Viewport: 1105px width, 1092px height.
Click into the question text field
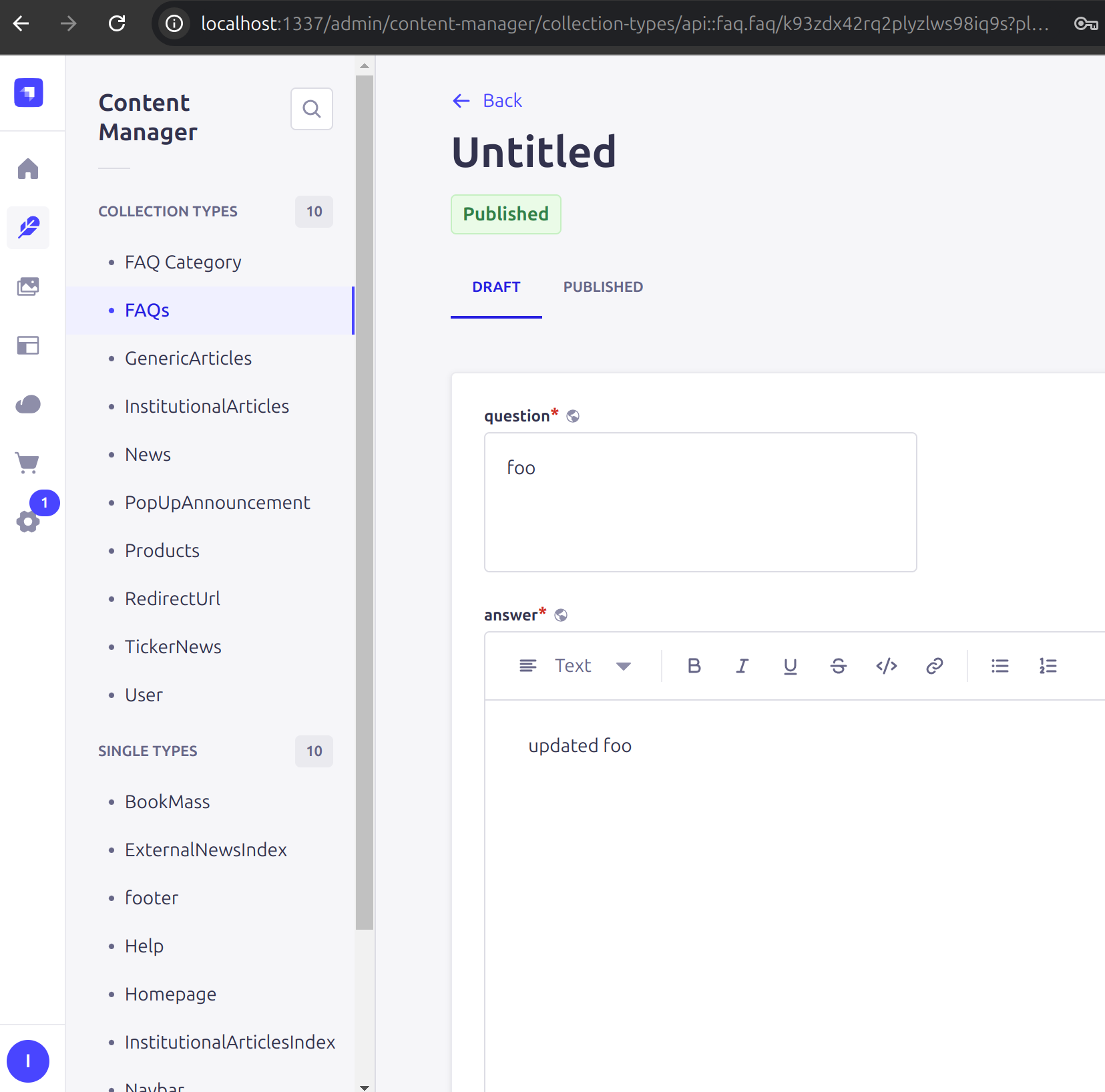[700, 502]
